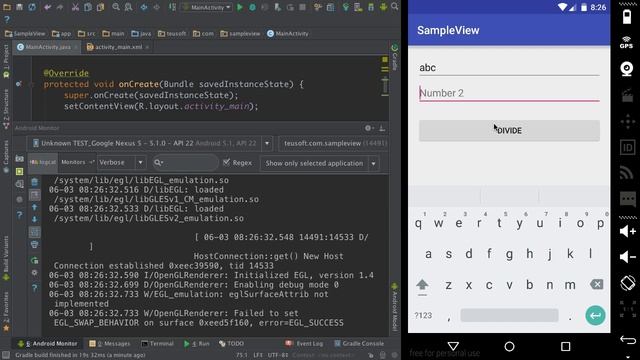640x360 pixels.
Task: Tap the keyboard space bar
Action: tap(509, 316)
